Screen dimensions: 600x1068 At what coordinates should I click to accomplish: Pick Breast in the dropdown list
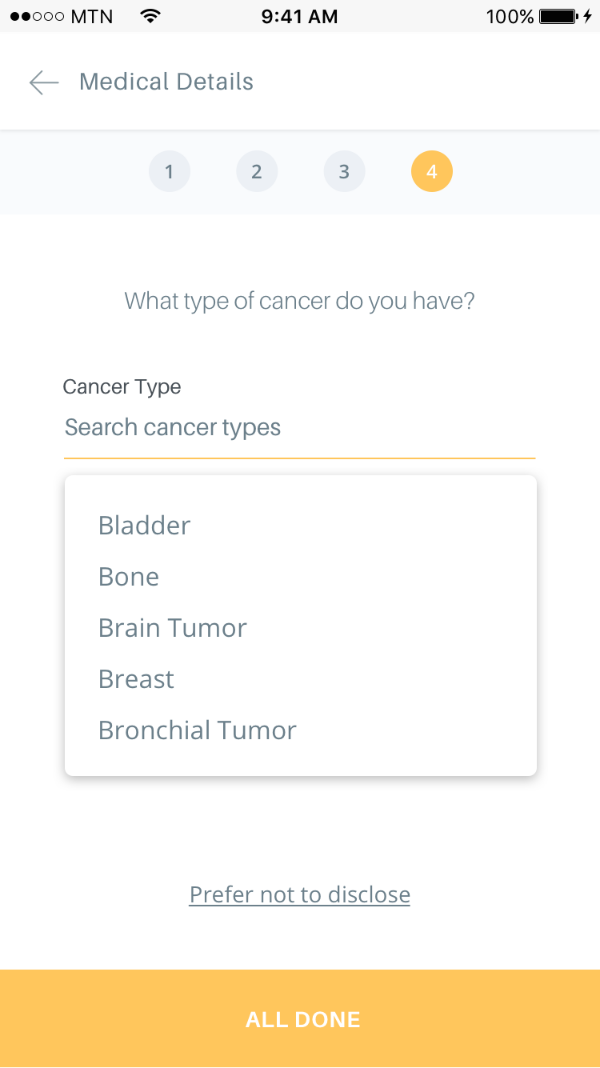coord(136,679)
